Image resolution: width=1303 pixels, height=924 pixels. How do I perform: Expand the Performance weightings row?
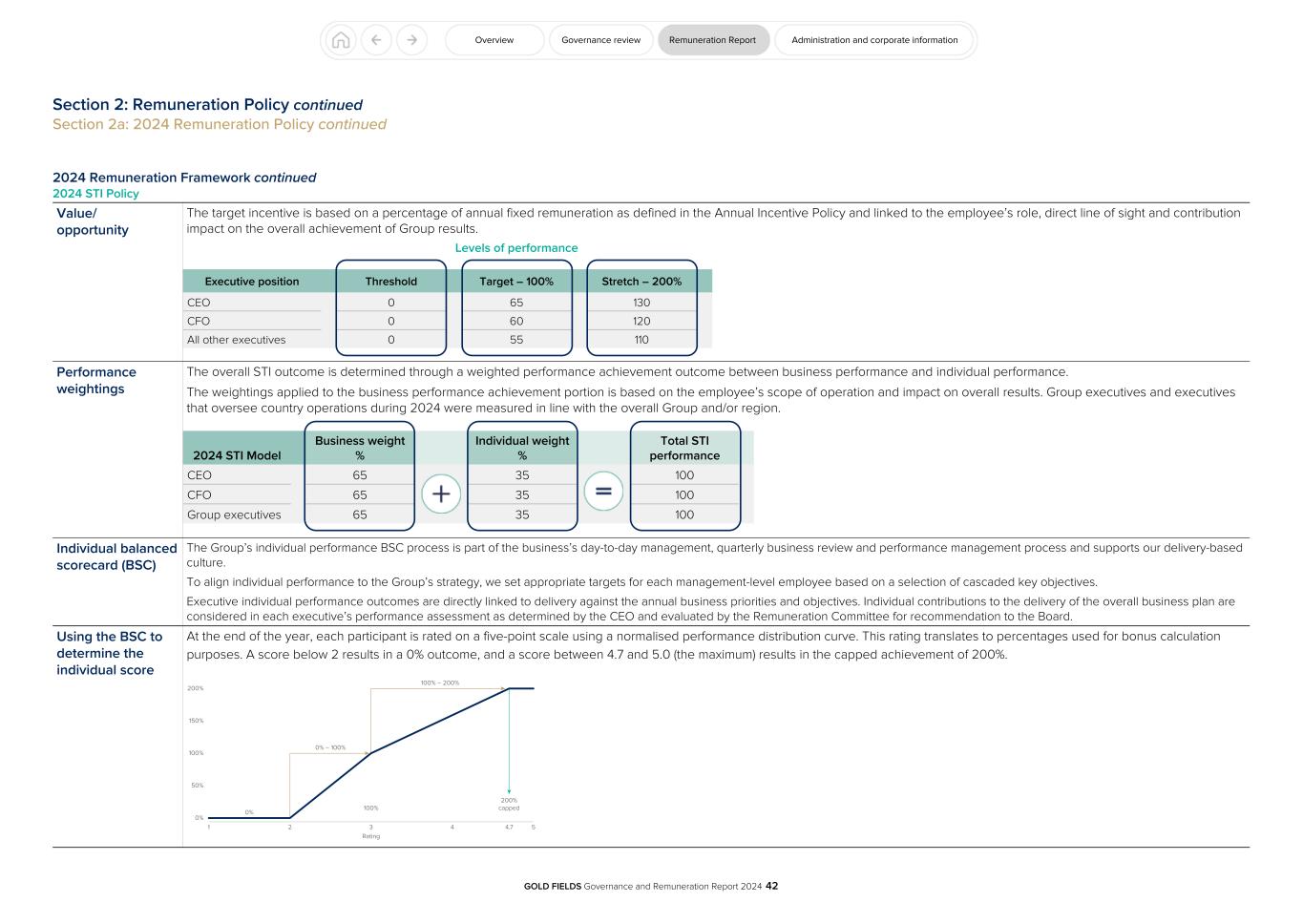[x=96, y=380]
